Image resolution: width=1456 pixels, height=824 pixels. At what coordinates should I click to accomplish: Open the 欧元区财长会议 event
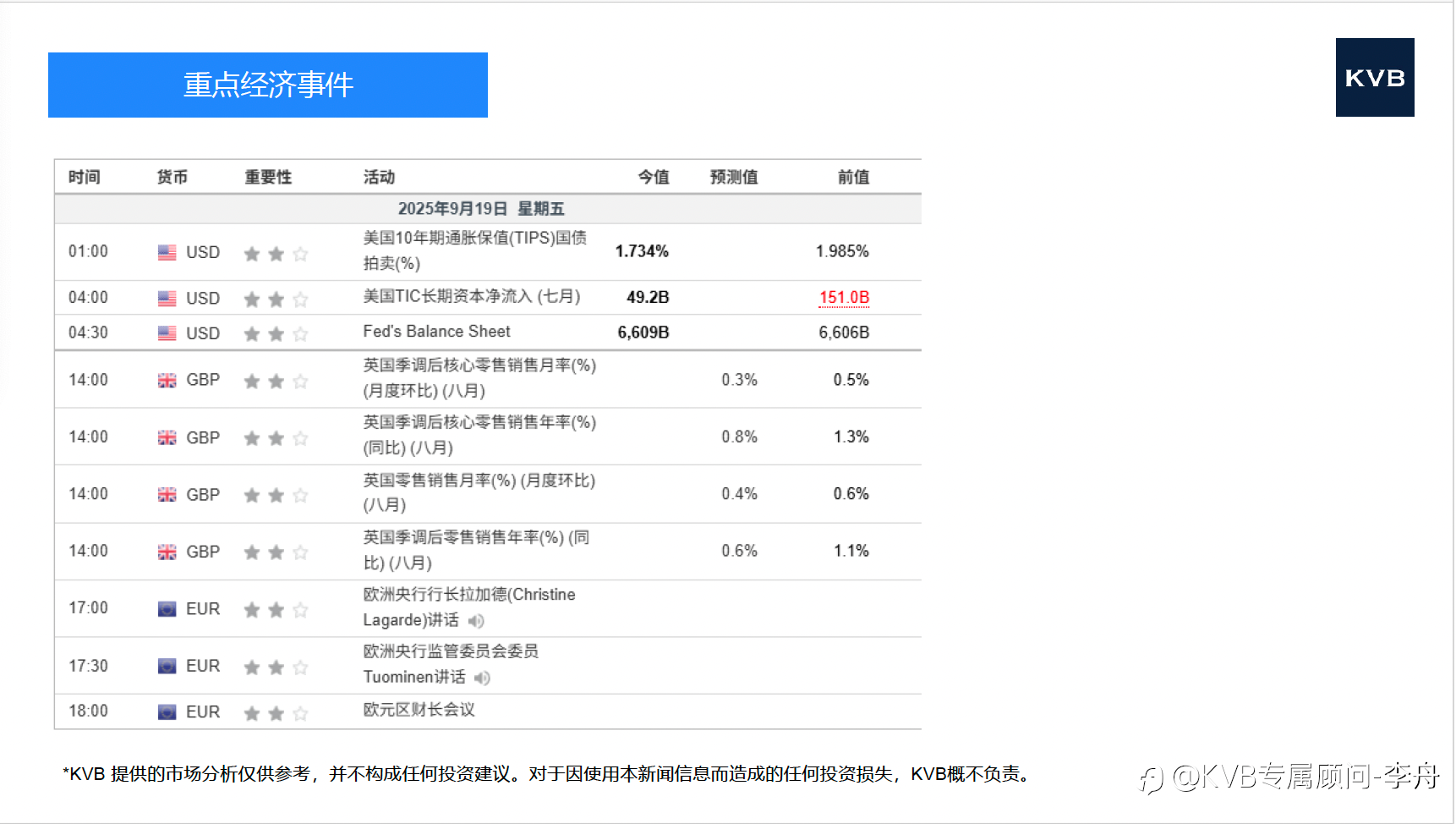coord(419,710)
